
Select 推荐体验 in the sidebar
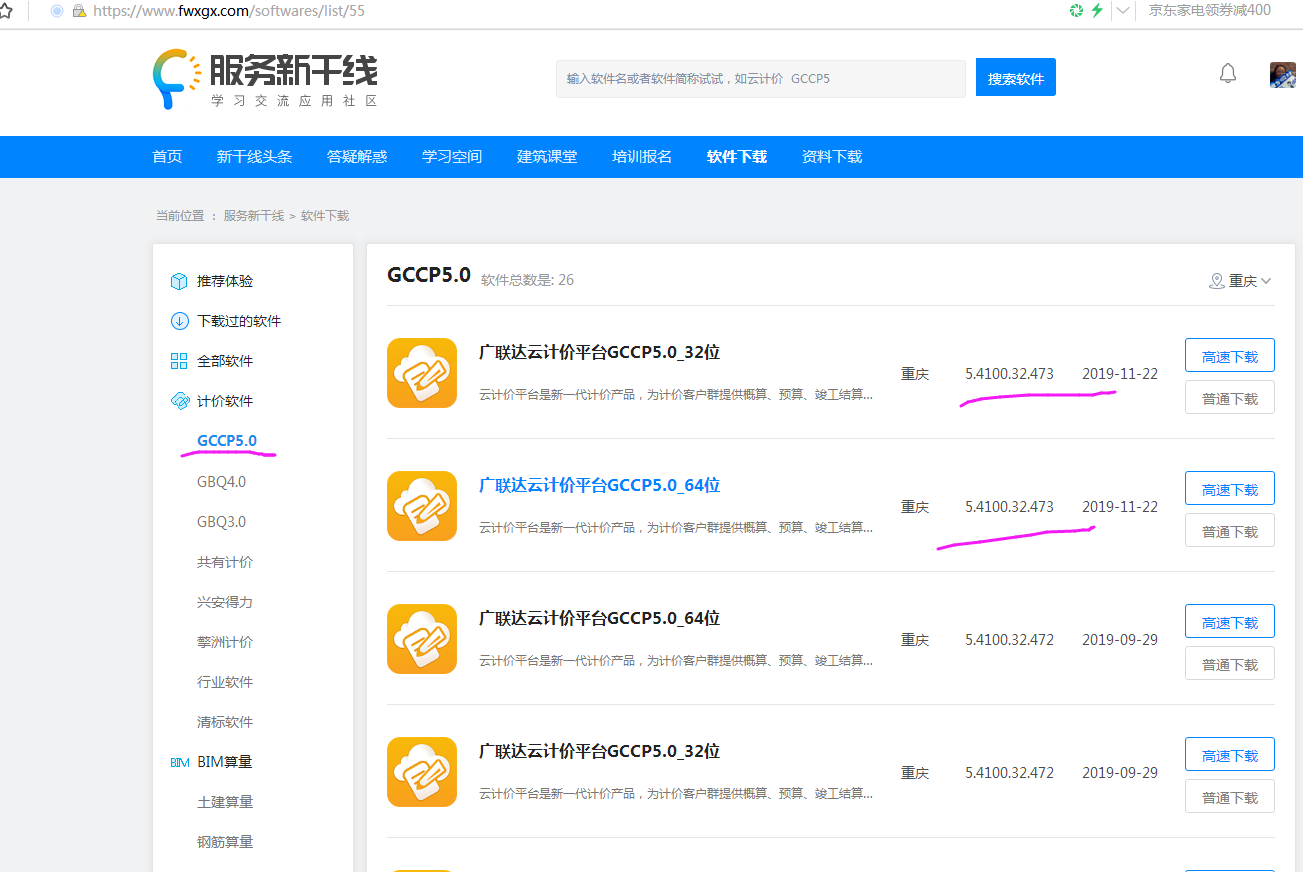coord(225,281)
